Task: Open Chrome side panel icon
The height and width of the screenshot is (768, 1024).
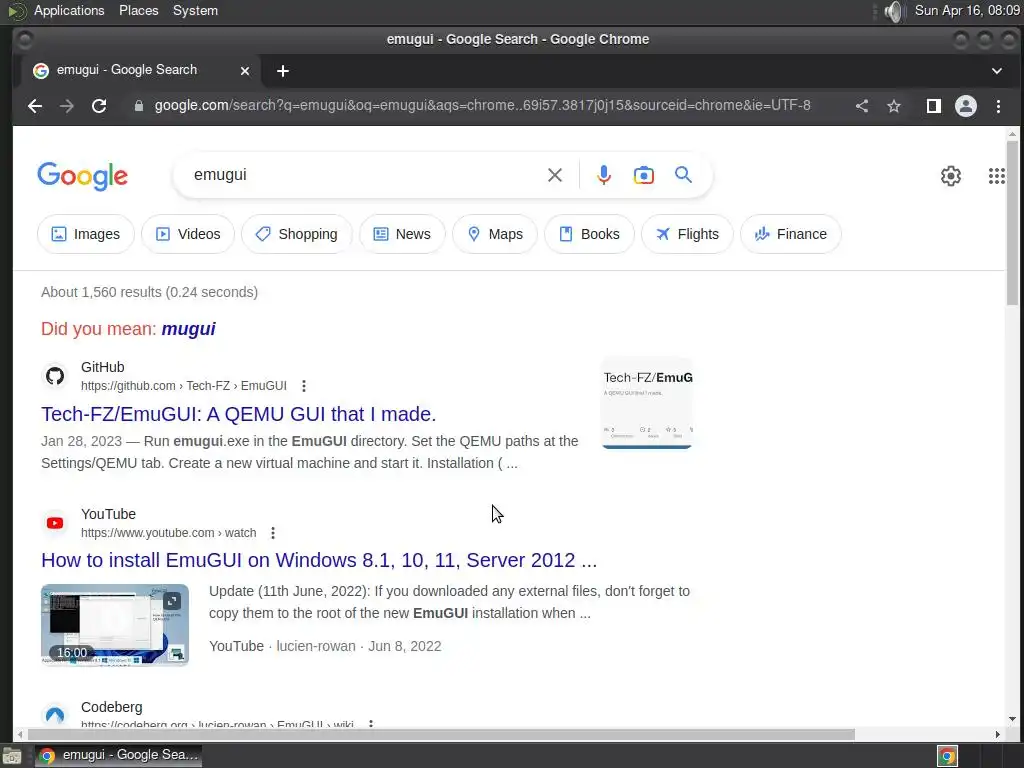Action: point(934,106)
